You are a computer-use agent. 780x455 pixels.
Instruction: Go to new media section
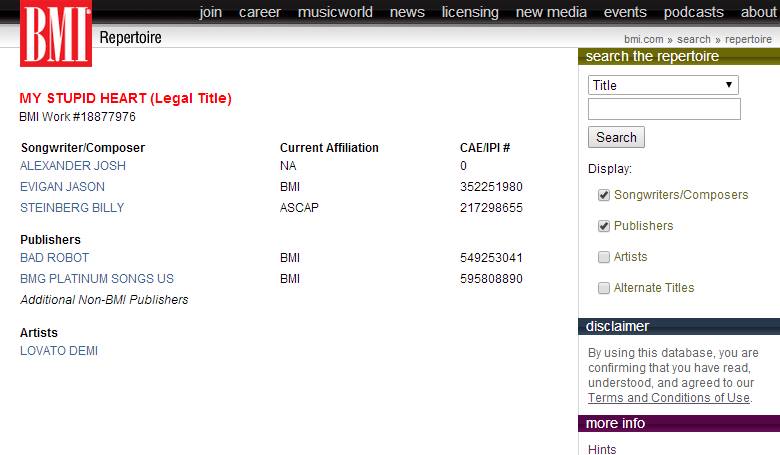pyautogui.click(x=551, y=12)
